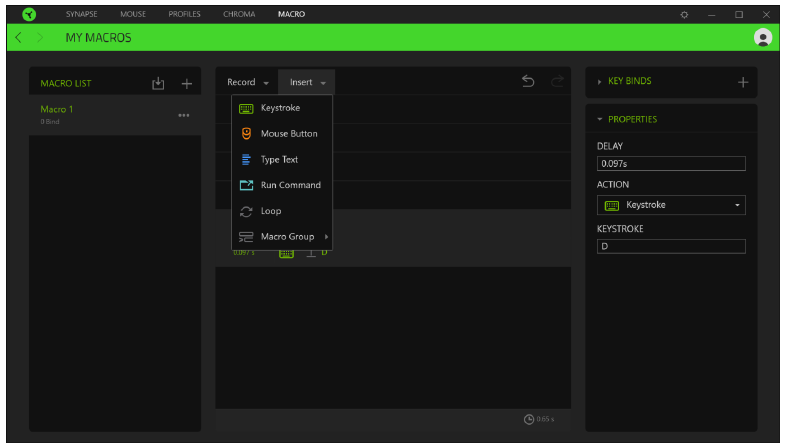Click the Mouse Button icon in the menu
The width and height of the screenshot is (788, 445).
(246, 134)
